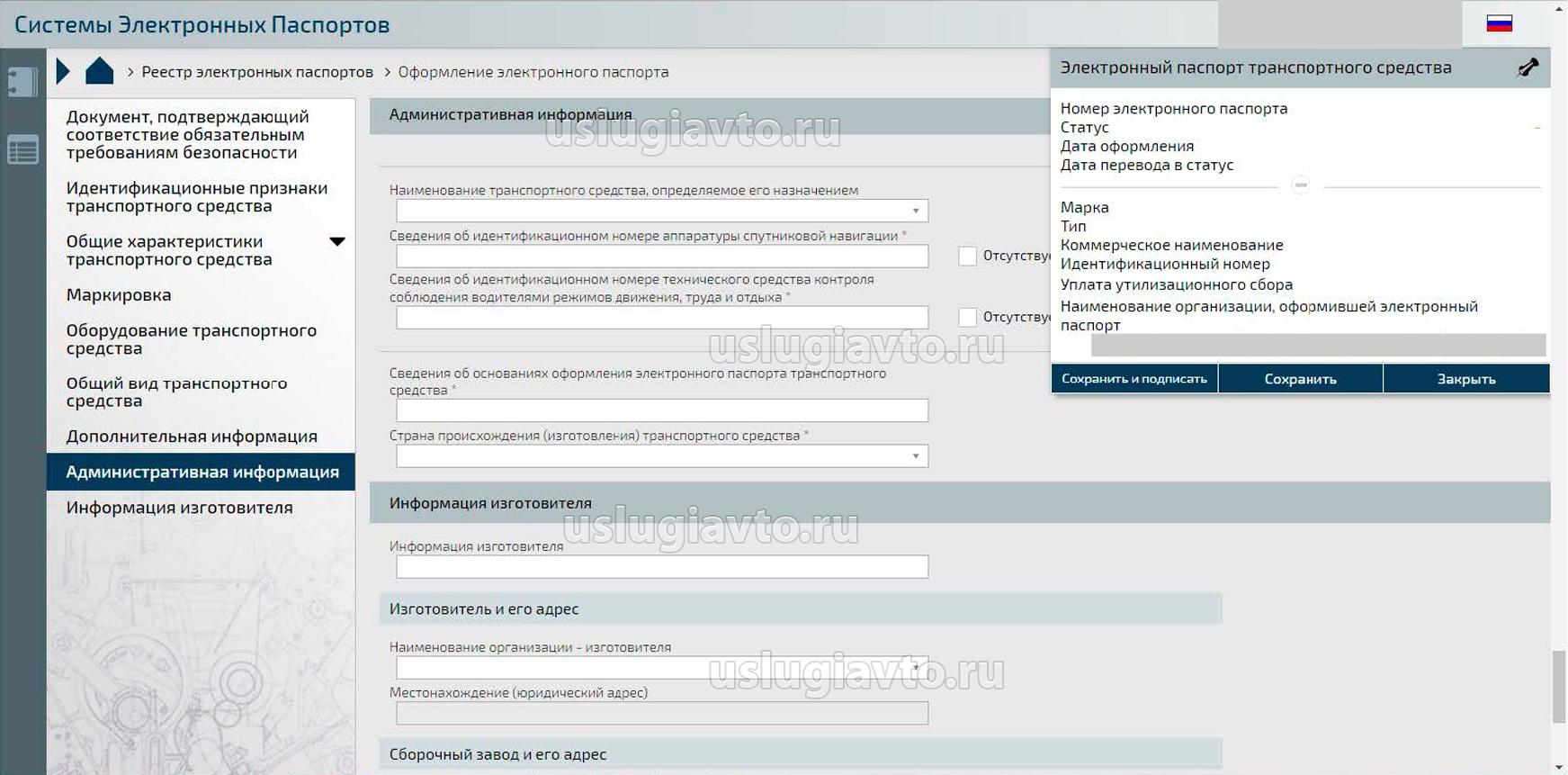Open 'Наименование организации - изготовителя' dropdown
This screenshot has height=775, width=1568.
click(915, 668)
